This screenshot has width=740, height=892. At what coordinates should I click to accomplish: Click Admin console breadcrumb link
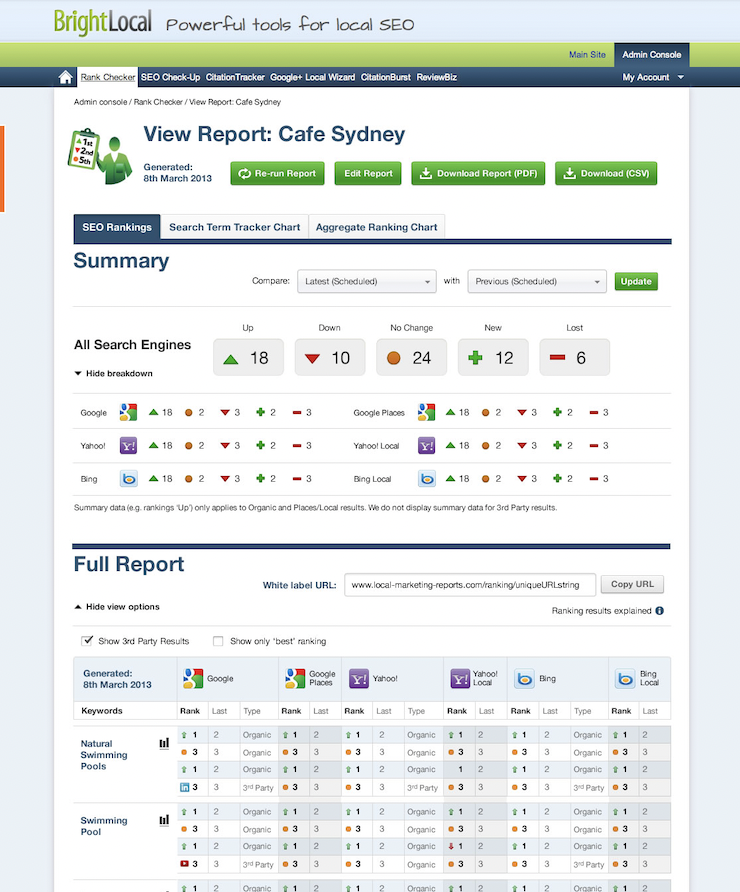(101, 102)
